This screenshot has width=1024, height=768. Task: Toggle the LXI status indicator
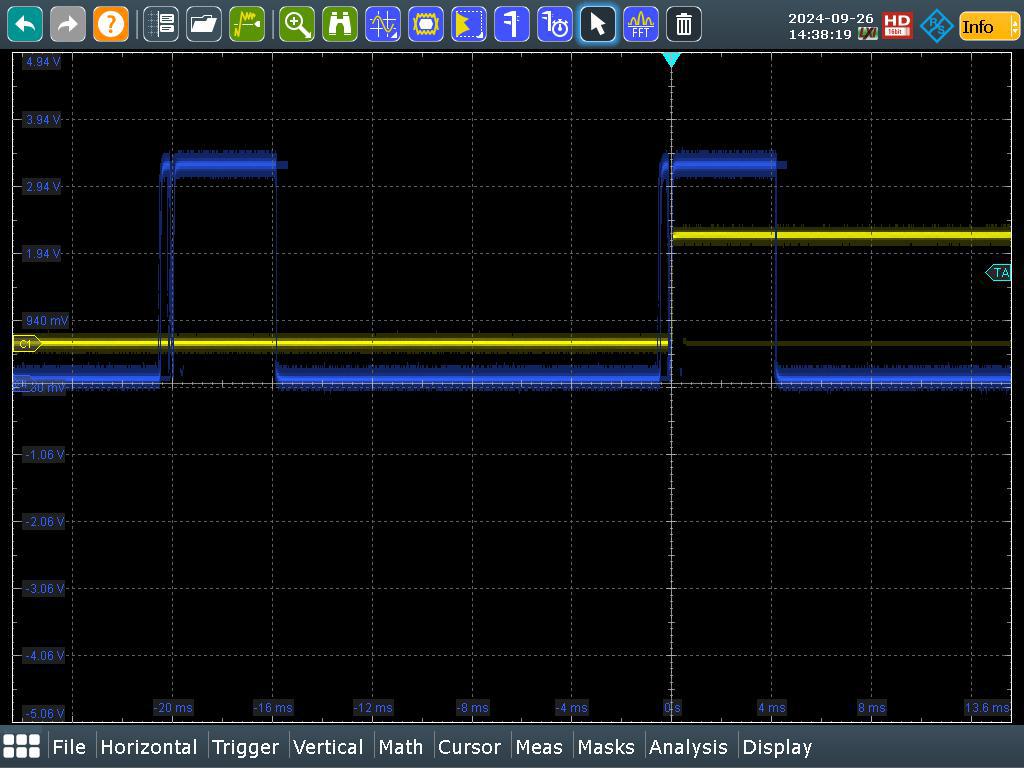click(867, 34)
